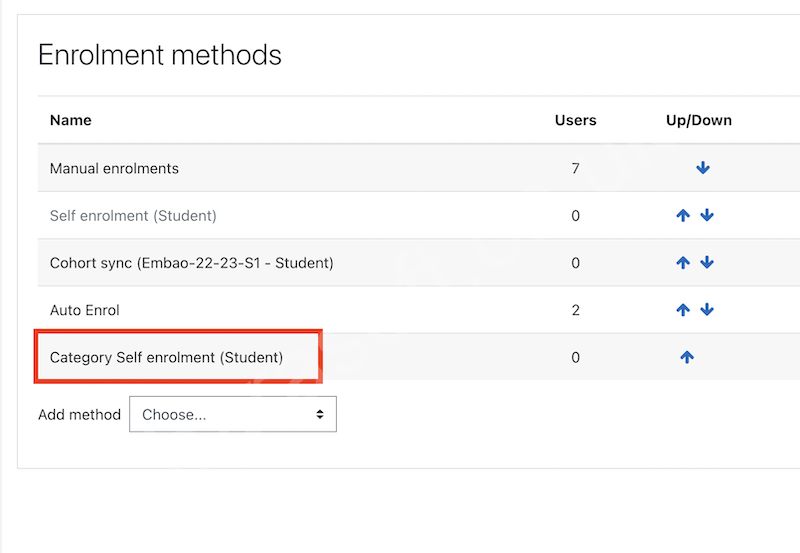The height and width of the screenshot is (553, 800).
Task: Click user count 2 for Auto Enrol
Action: tap(576, 310)
